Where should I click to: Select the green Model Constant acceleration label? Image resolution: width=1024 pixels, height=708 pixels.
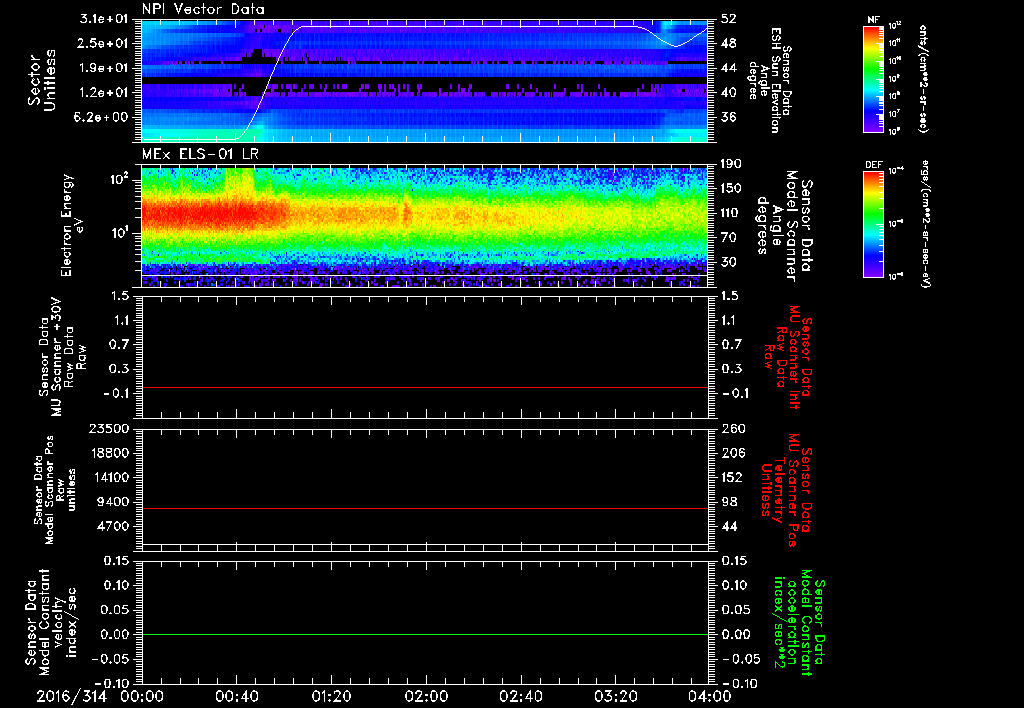(799, 623)
